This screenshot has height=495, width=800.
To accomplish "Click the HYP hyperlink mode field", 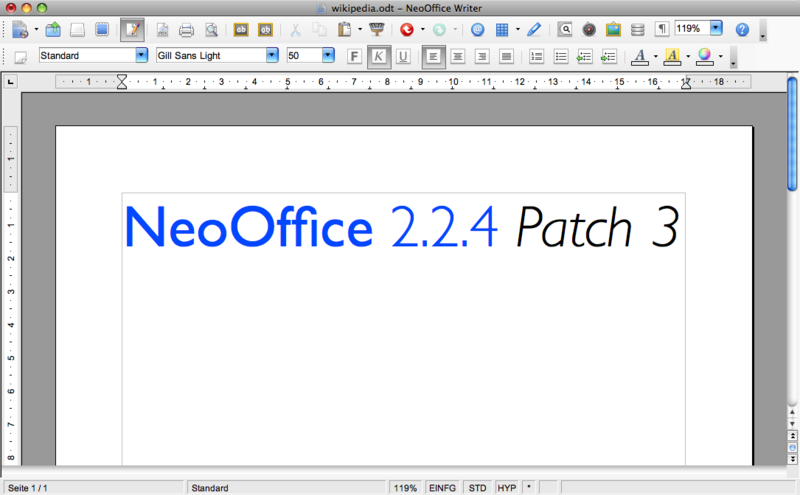I will pos(507,488).
